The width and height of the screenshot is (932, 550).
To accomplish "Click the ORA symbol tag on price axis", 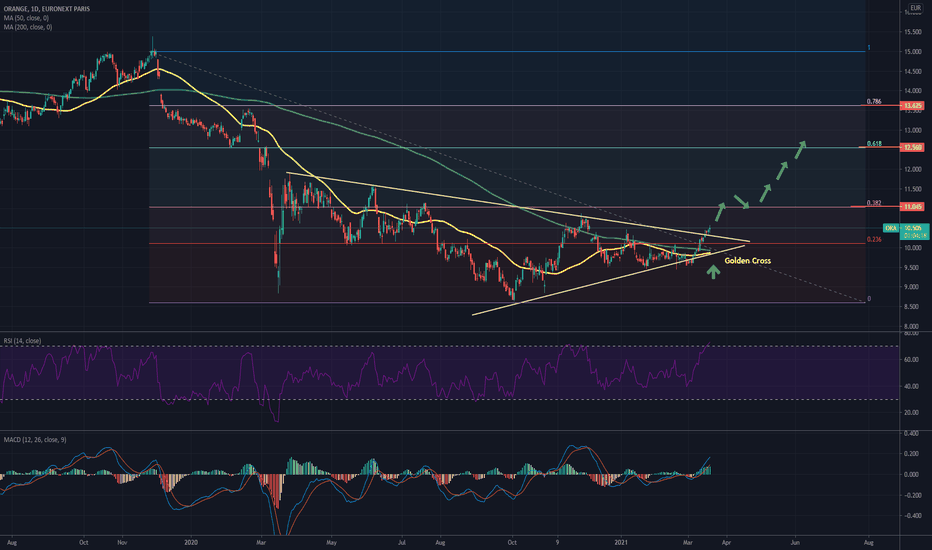I will 891,228.
